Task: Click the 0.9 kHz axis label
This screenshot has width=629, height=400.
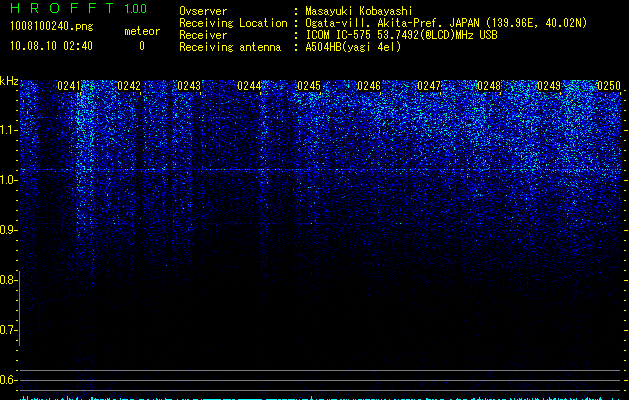Action: (x=9, y=230)
